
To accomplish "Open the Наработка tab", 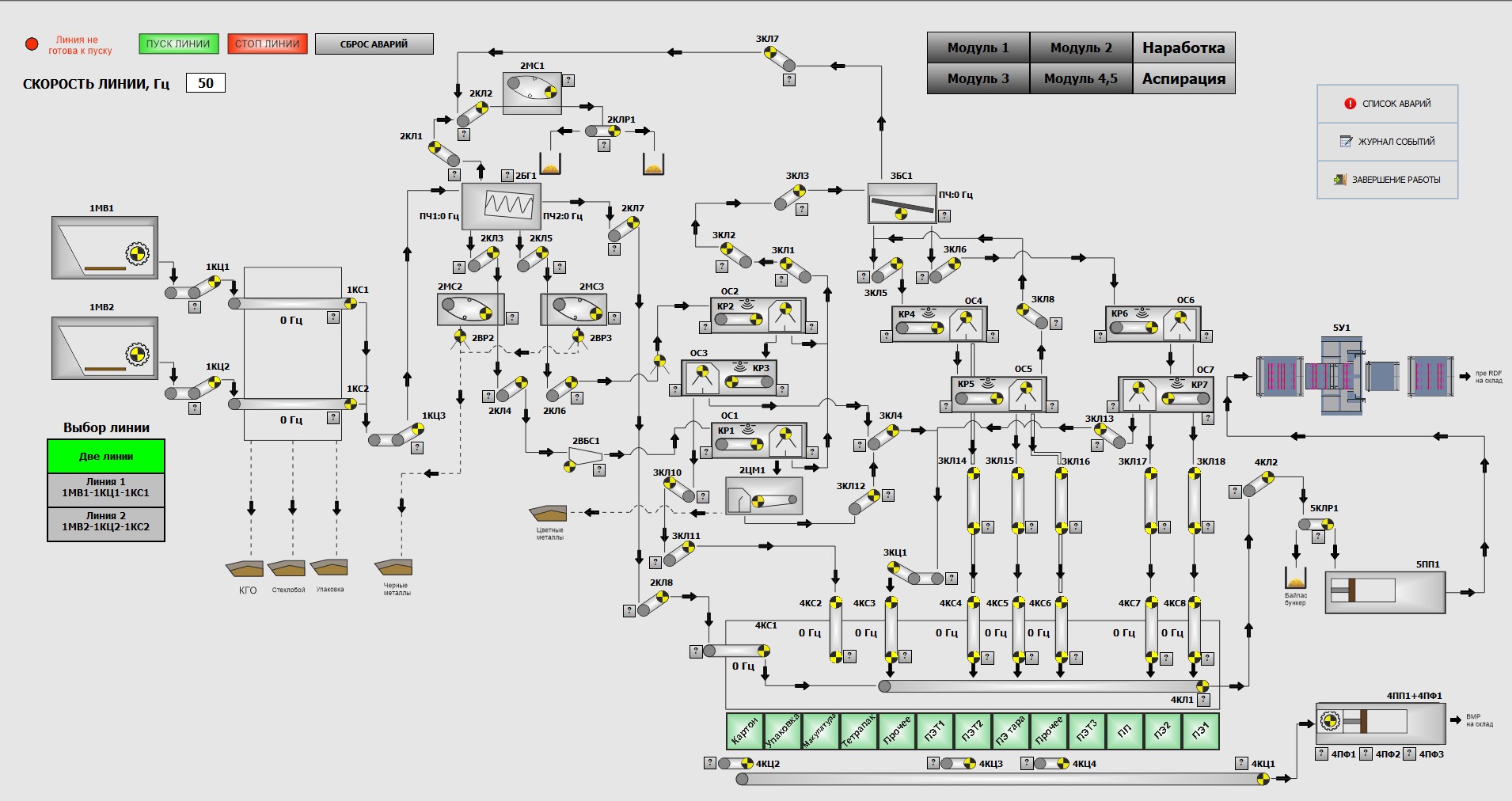I will pos(1183,47).
